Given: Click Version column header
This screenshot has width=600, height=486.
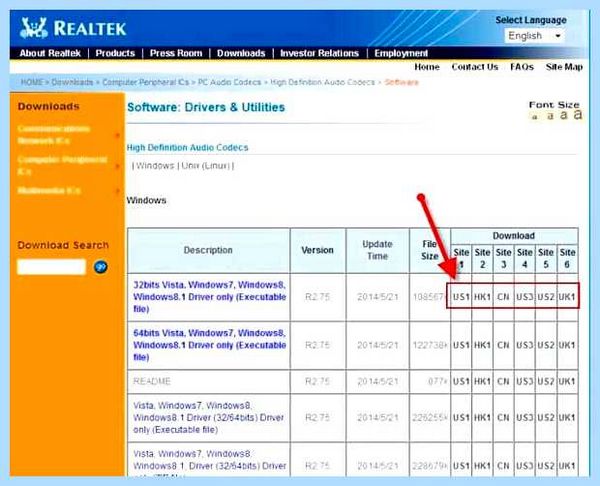Looking at the screenshot, I should coord(318,250).
